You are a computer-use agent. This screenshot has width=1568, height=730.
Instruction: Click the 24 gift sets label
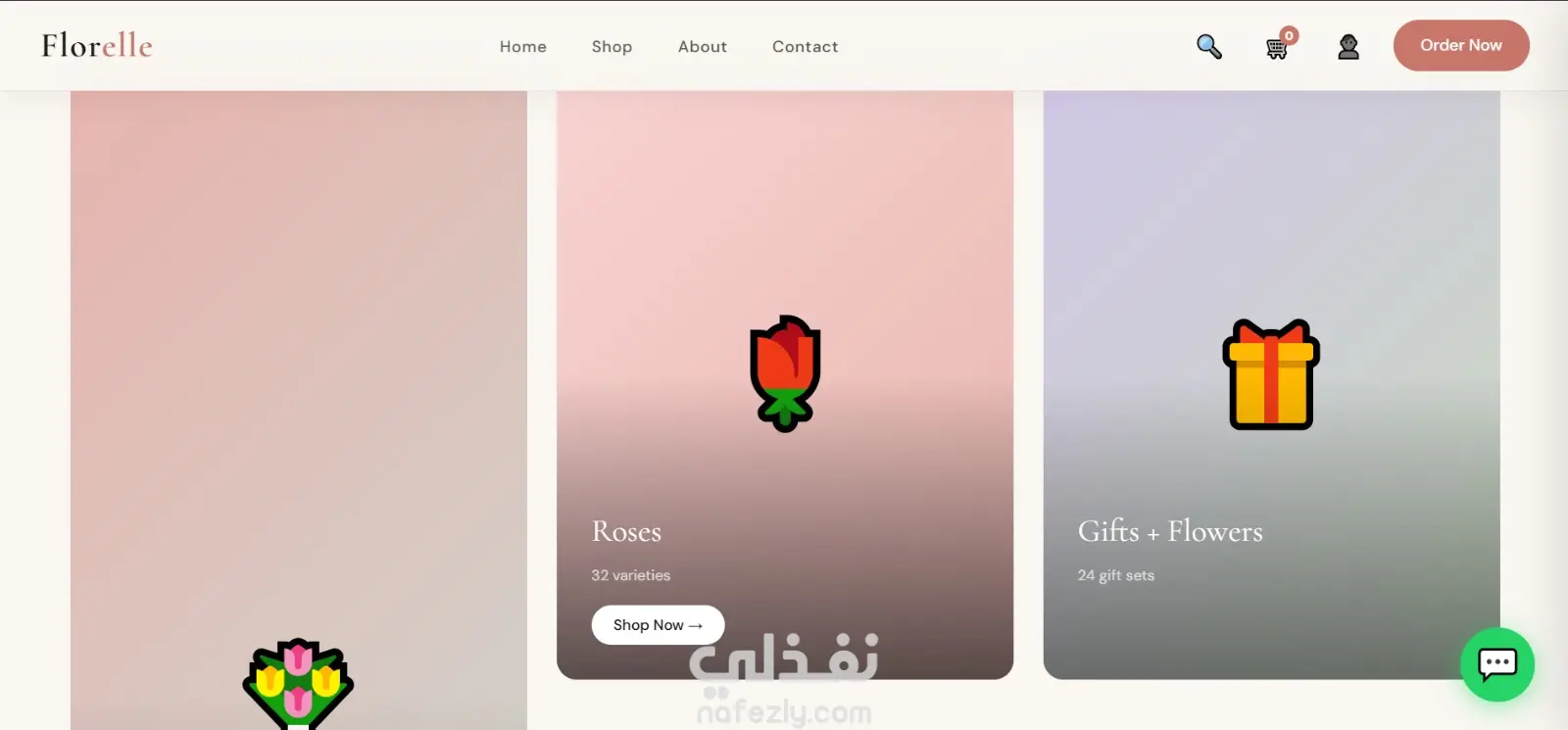1116,575
